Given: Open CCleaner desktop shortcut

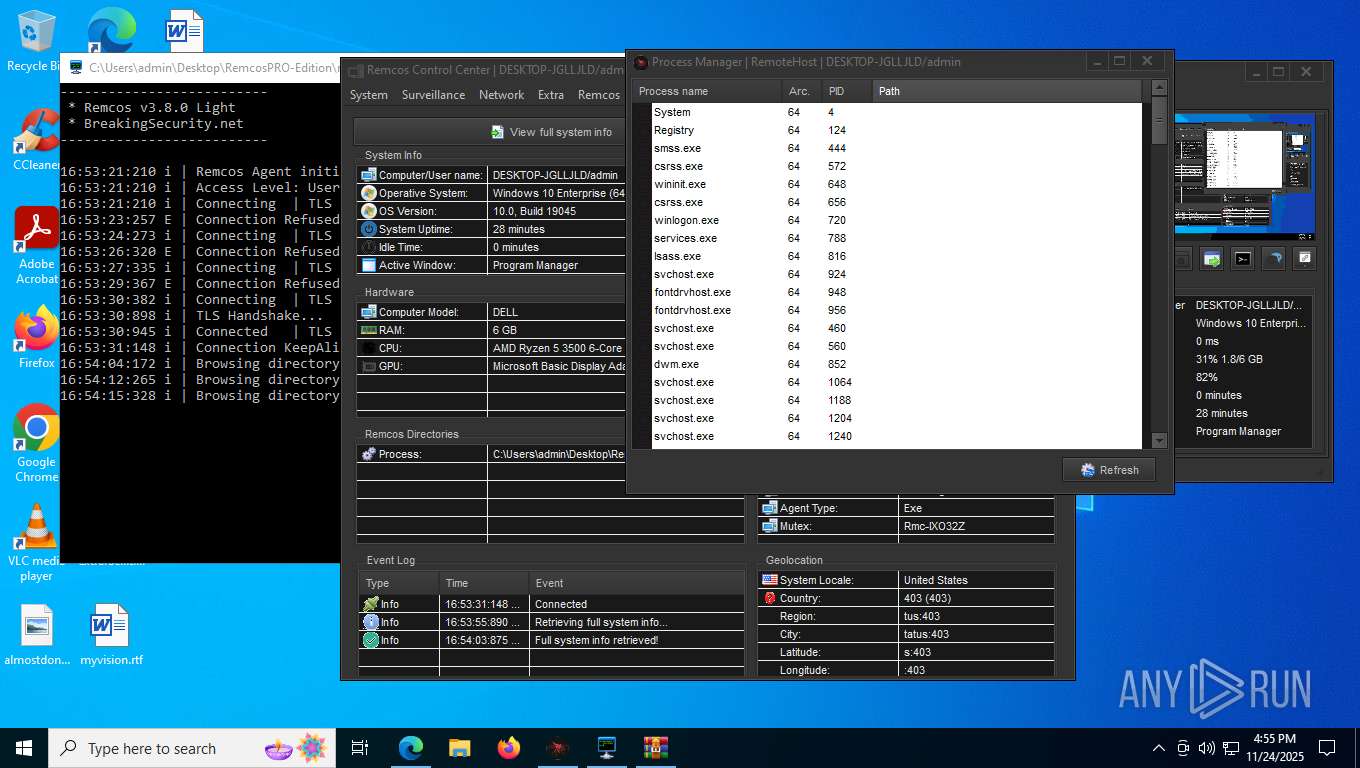Looking at the screenshot, I should [36, 140].
